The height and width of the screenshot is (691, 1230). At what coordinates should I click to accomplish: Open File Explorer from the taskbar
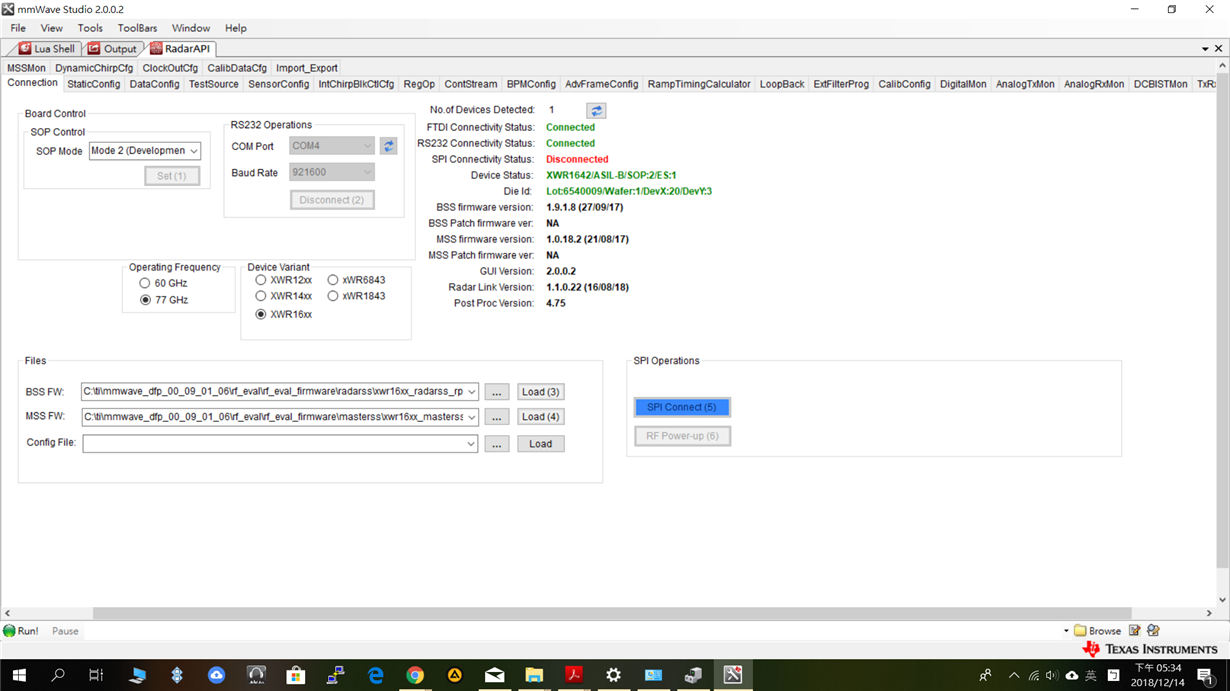[534, 675]
